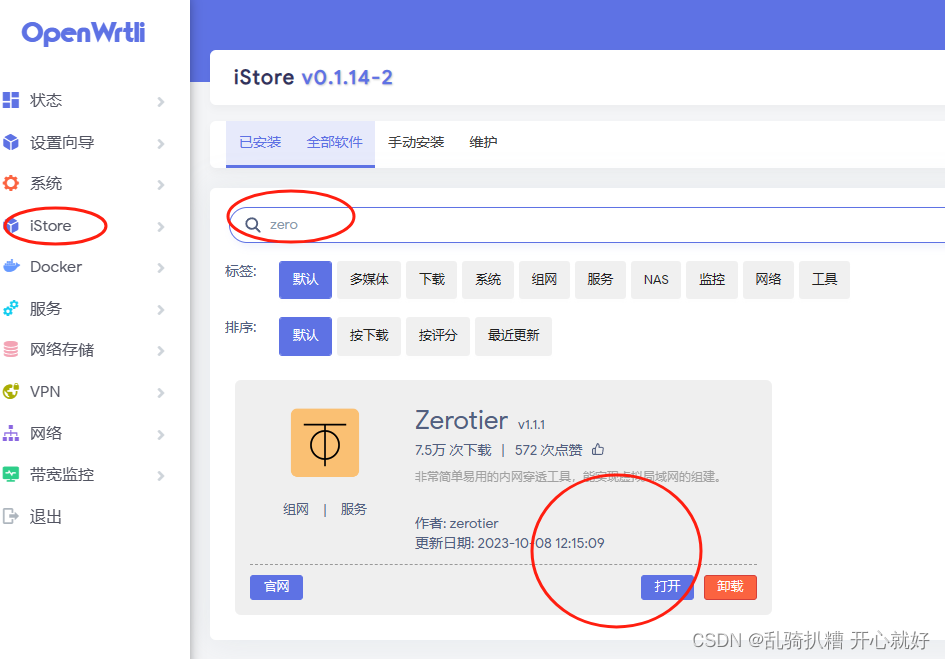Click the iStore v0.1.14-2 heading
The image size is (945, 659).
(x=313, y=77)
